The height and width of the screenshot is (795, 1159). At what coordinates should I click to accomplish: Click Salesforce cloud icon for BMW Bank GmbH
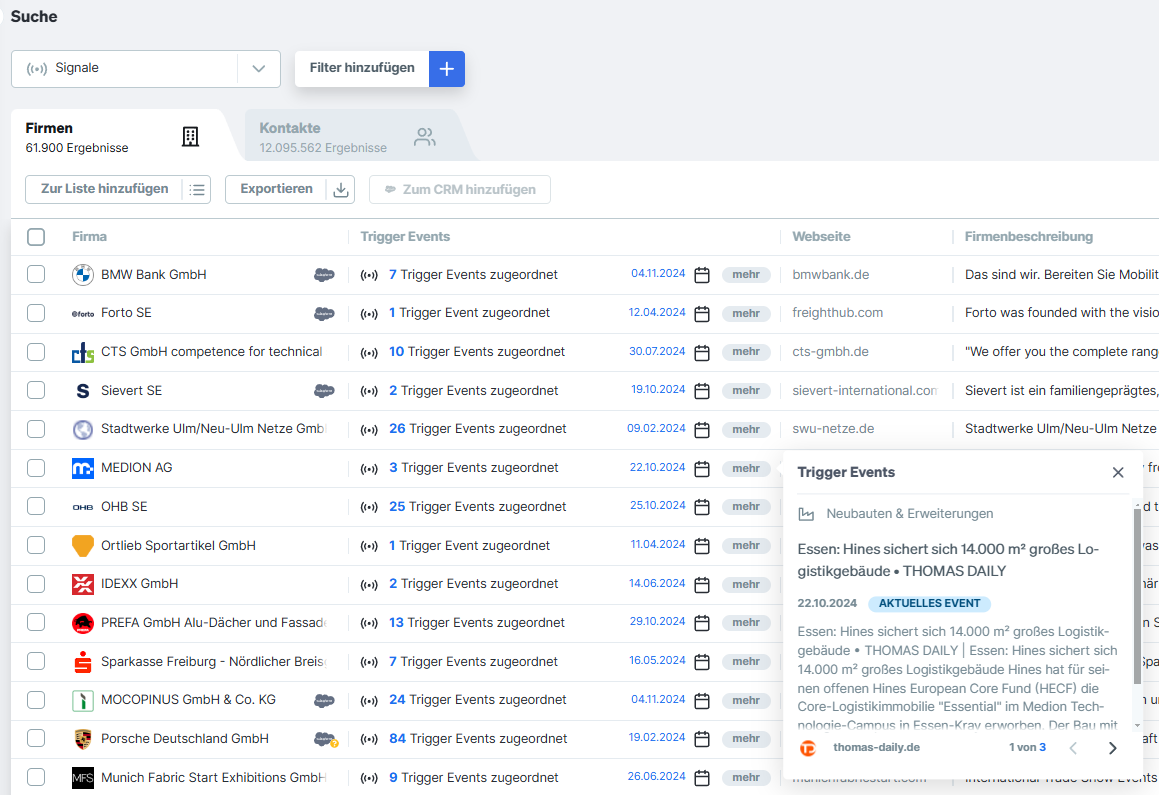[324, 275]
